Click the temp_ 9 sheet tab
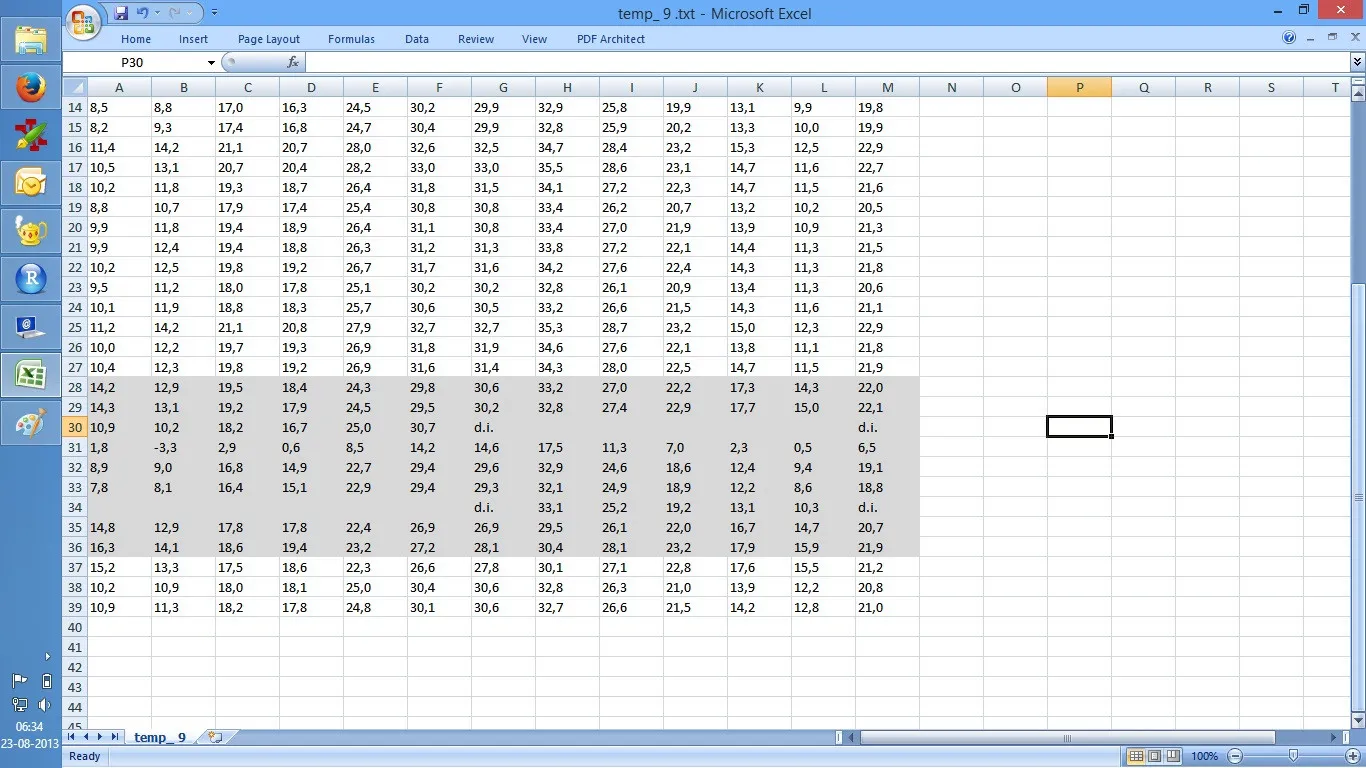The height and width of the screenshot is (768, 1366). pyautogui.click(x=160, y=737)
